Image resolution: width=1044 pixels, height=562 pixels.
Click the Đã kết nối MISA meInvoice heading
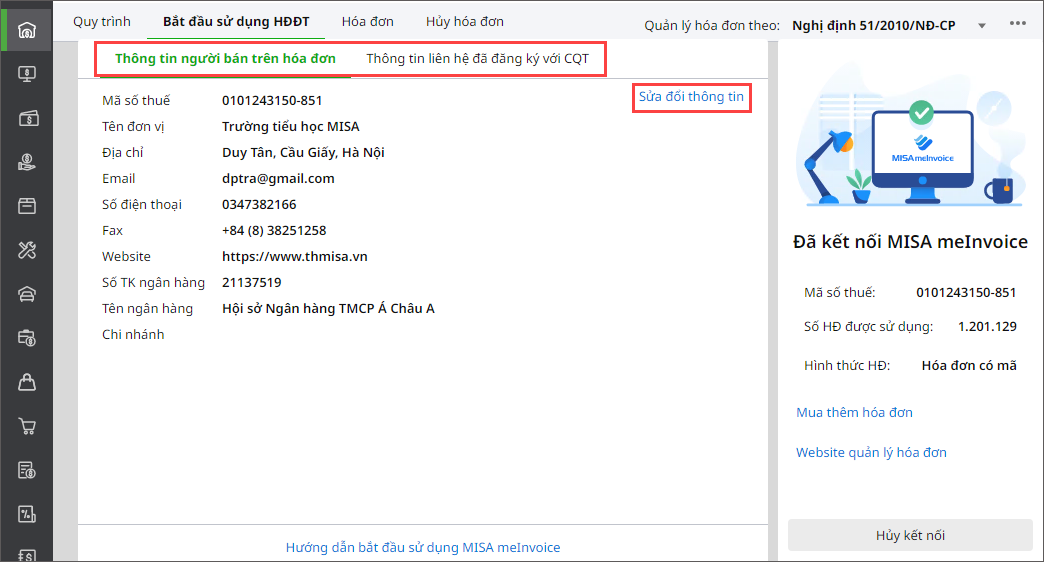point(910,242)
